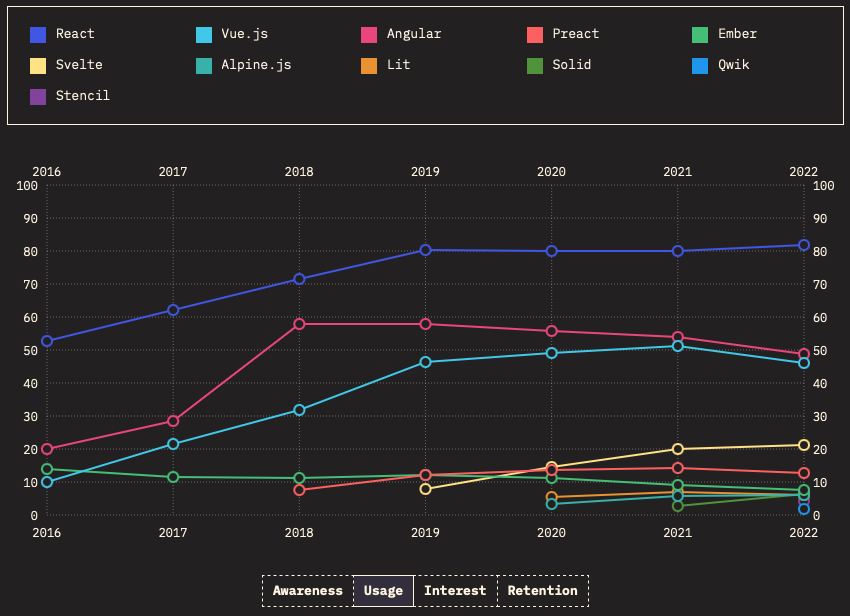Click the Preact red legend swatch
This screenshot has width=850, height=616.
(535, 35)
